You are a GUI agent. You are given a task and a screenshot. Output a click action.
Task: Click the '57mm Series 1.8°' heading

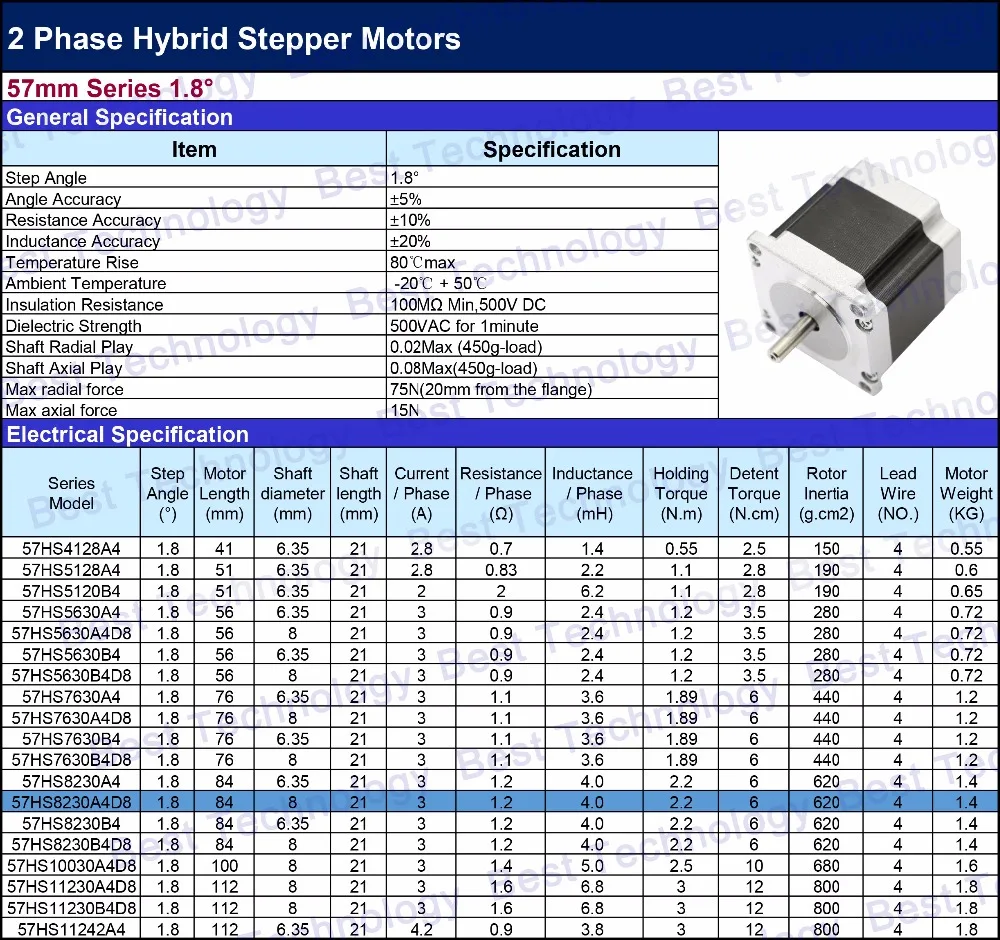point(110,88)
